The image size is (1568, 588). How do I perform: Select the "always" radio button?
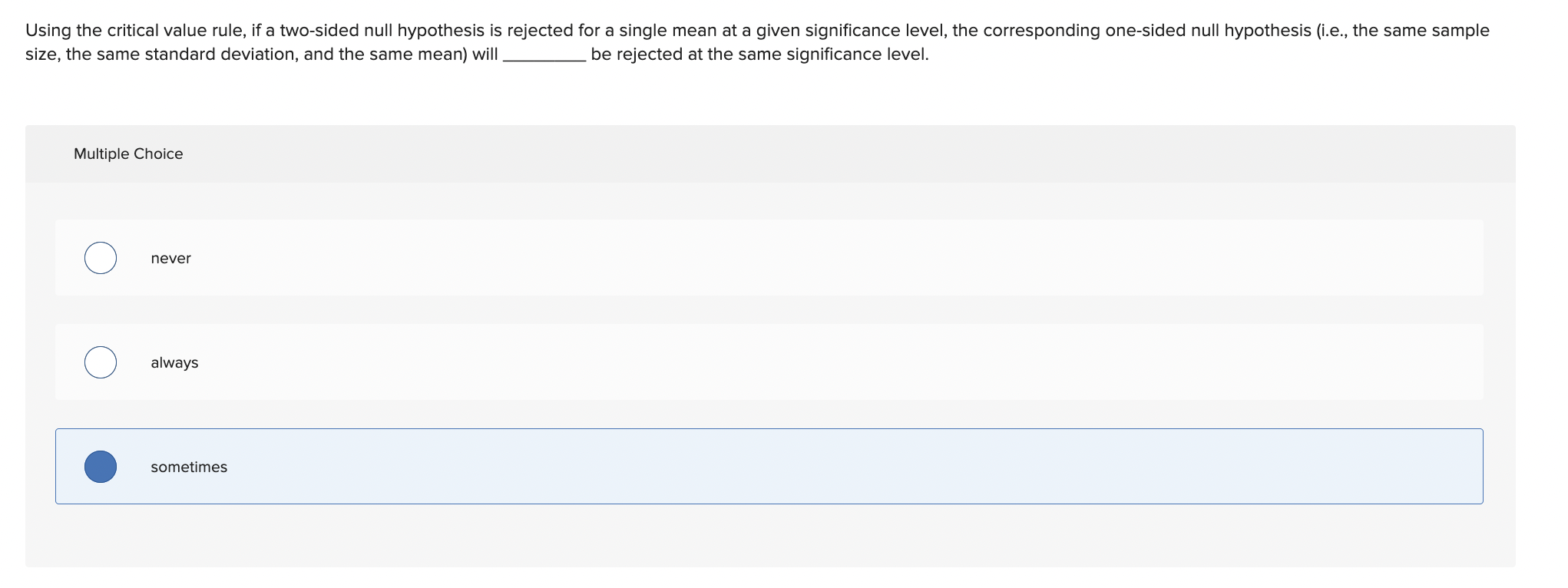[x=100, y=362]
